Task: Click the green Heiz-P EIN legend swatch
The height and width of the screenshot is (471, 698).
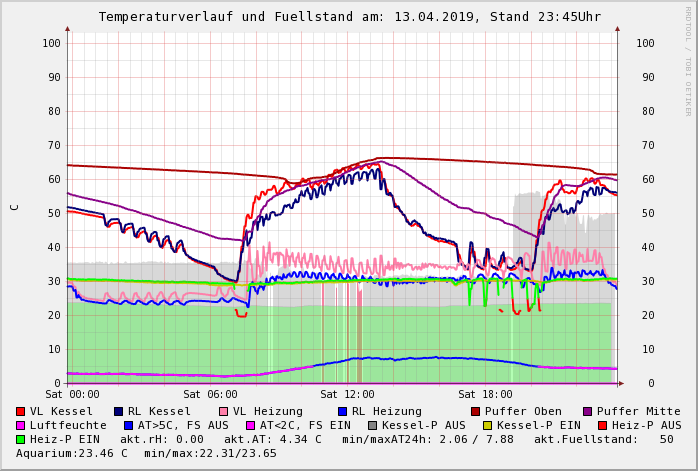Action: coord(21,439)
